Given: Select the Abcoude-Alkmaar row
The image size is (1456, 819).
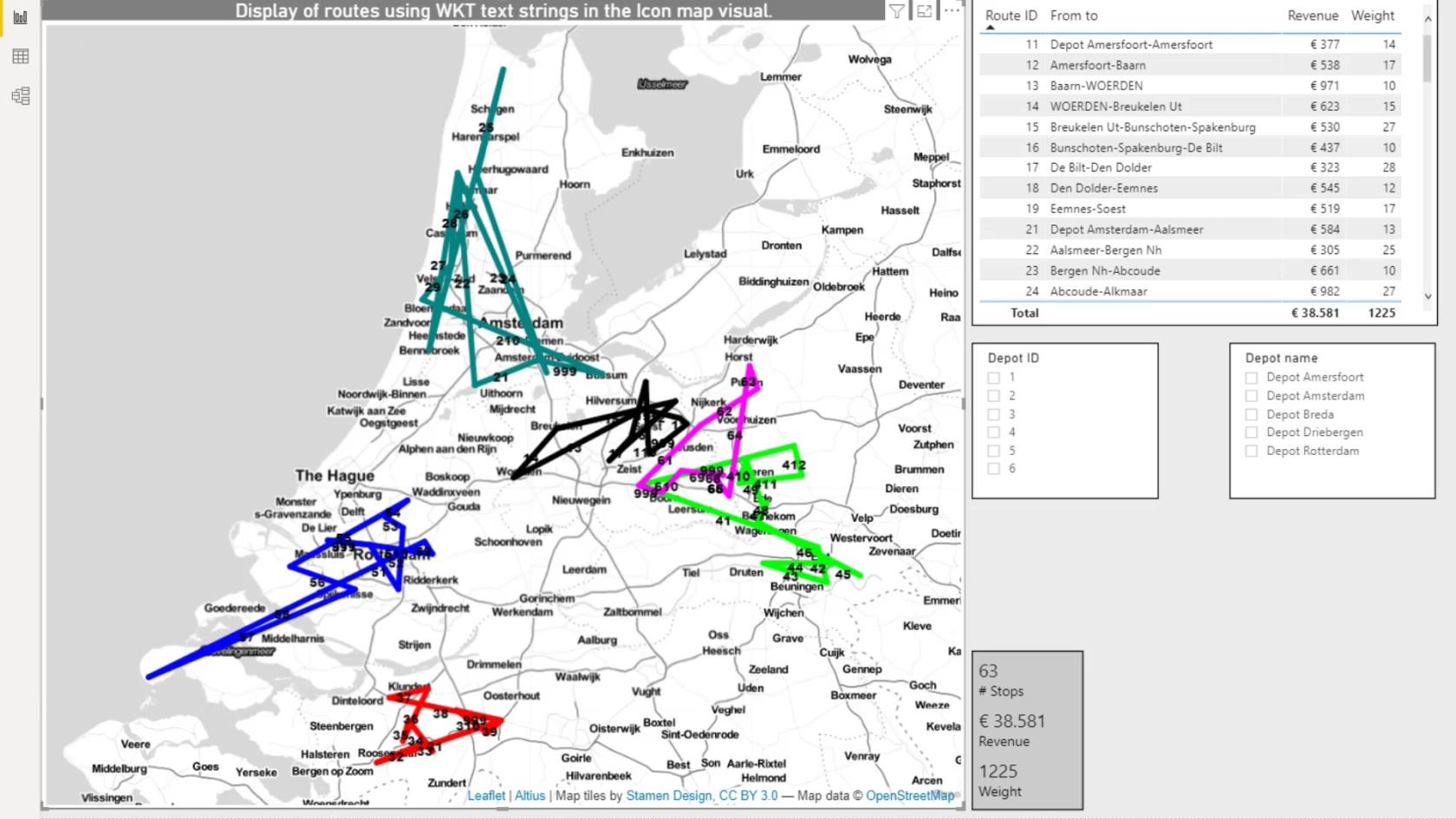Looking at the screenshot, I should click(1190, 291).
